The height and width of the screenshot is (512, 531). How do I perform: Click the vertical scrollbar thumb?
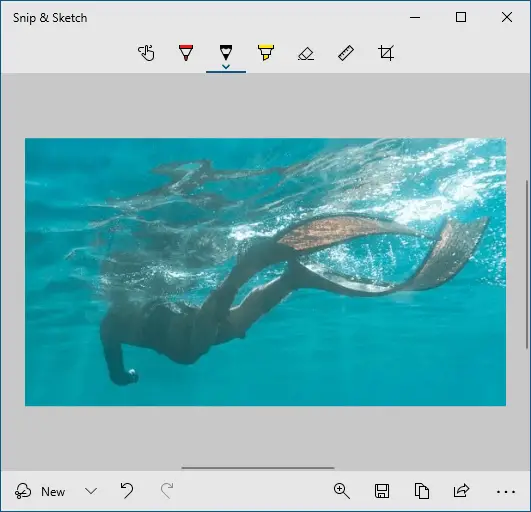pos(527,264)
